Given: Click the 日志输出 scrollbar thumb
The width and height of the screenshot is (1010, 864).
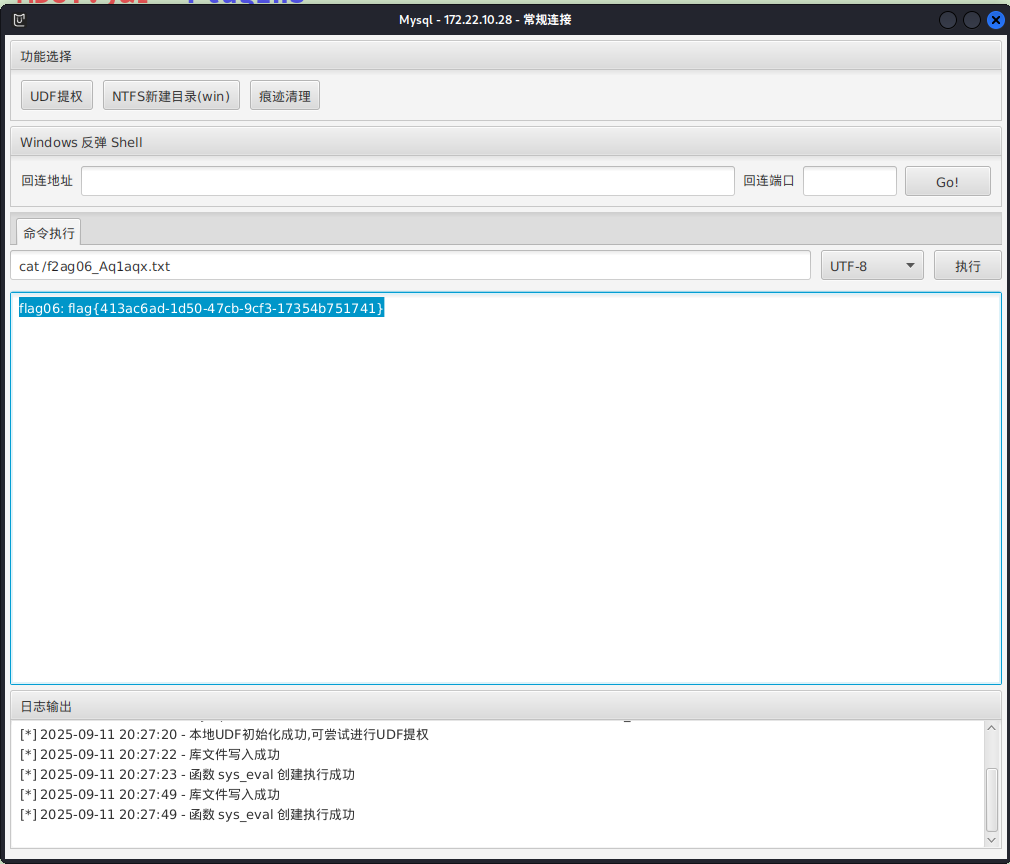Looking at the screenshot, I should (x=992, y=800).
